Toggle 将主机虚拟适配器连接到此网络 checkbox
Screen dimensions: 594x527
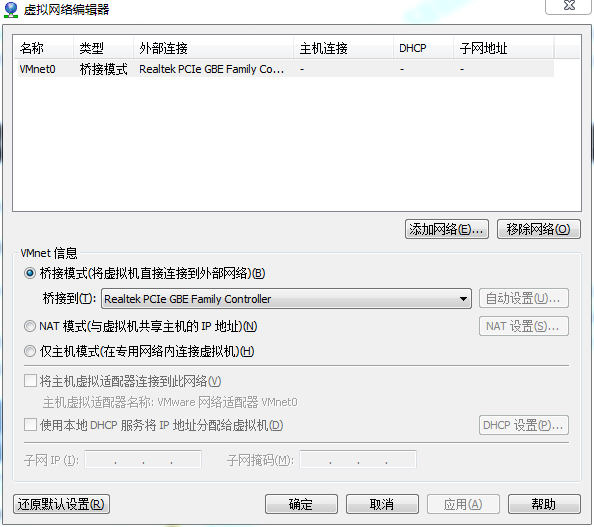pos(30,381)
